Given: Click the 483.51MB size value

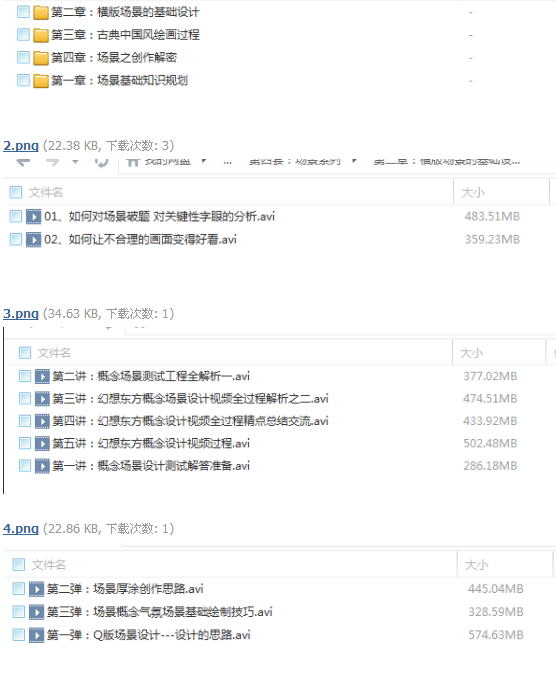Looking at the screenshot, I should (492, 216).
